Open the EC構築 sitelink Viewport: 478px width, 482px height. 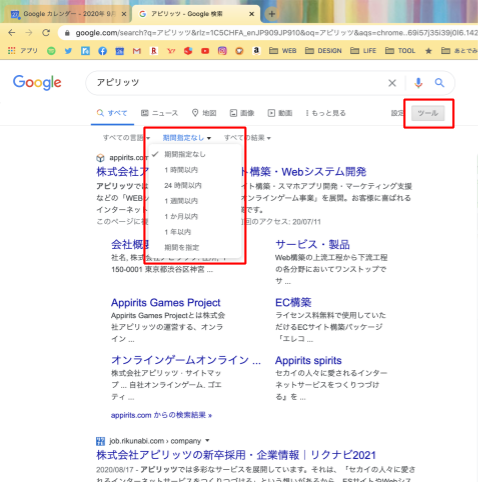pyautogui.click(x=293, y=303)
